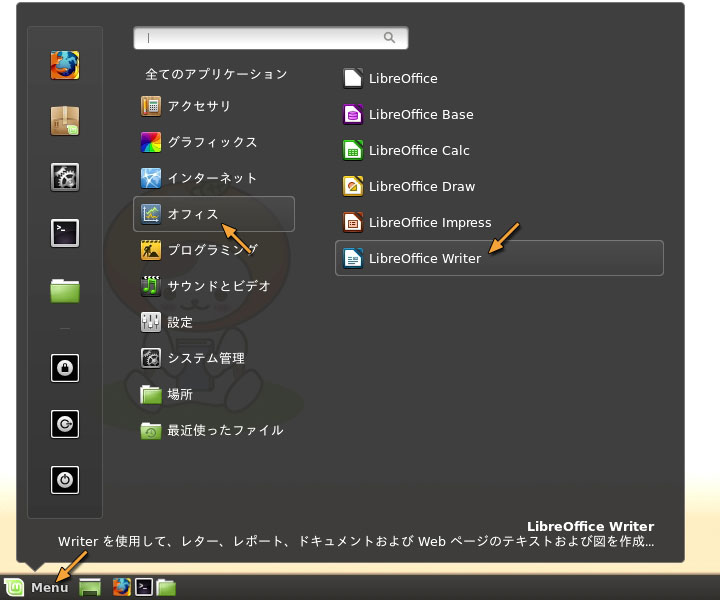Focus the menu search field
This screenshot has width=720, height=600.
tap(271, 38)
